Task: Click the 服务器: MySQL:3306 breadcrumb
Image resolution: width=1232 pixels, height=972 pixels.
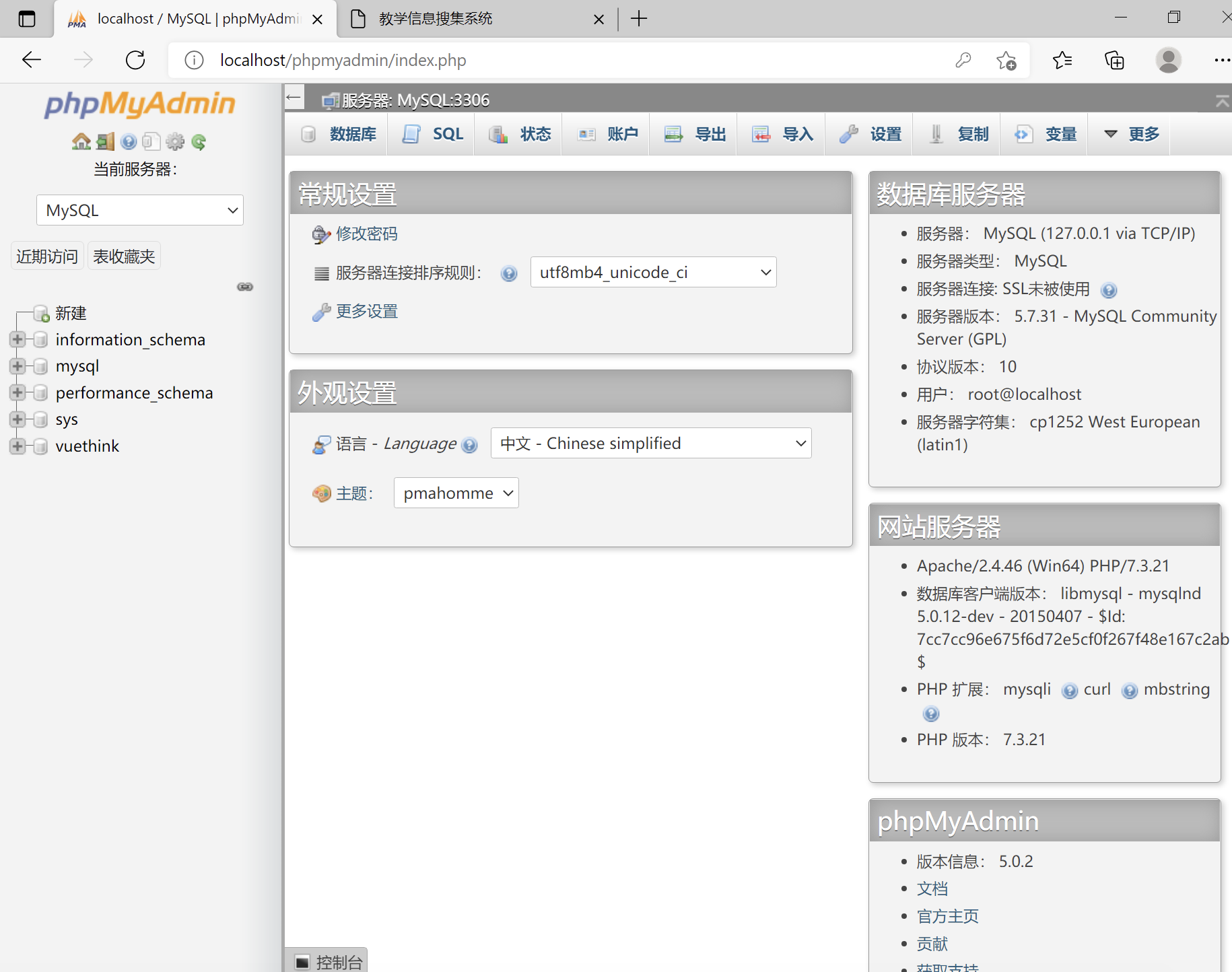Action: (415, 100)
